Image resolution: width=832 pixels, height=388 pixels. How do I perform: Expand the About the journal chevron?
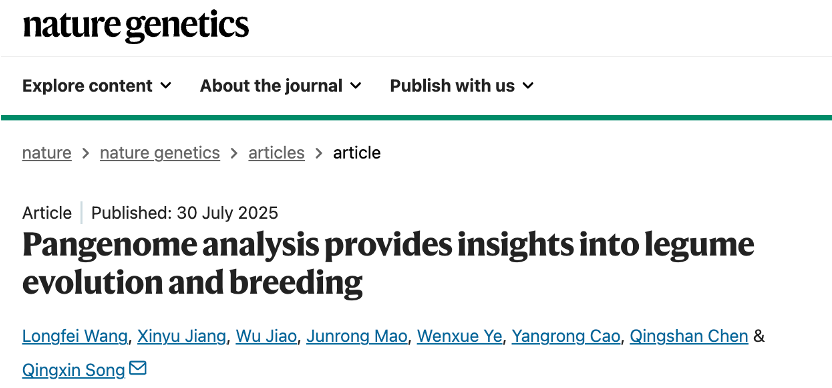356,85
